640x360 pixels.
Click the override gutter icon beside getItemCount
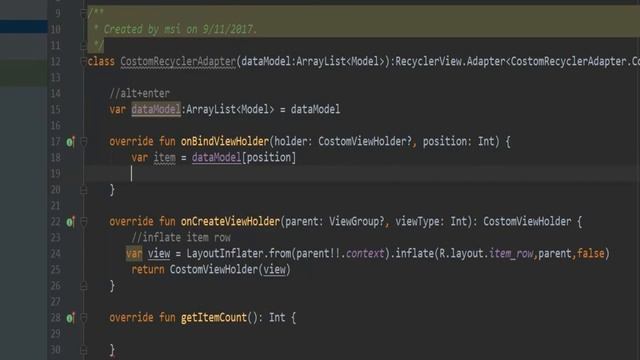tap(70, 318)
